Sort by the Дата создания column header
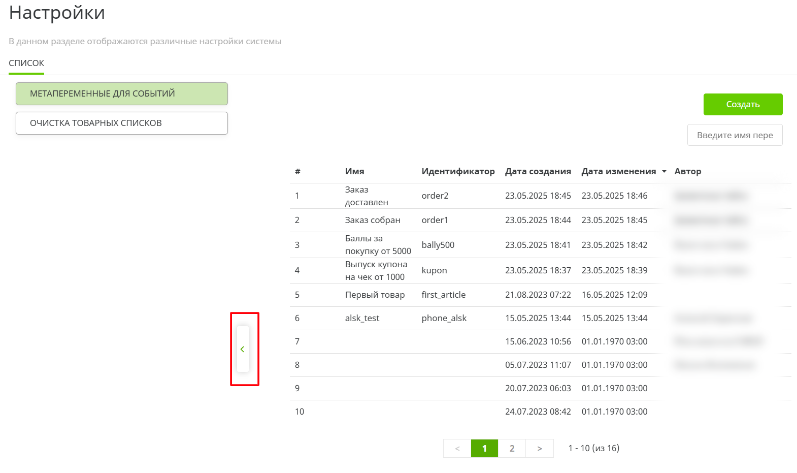 point(538,172)
